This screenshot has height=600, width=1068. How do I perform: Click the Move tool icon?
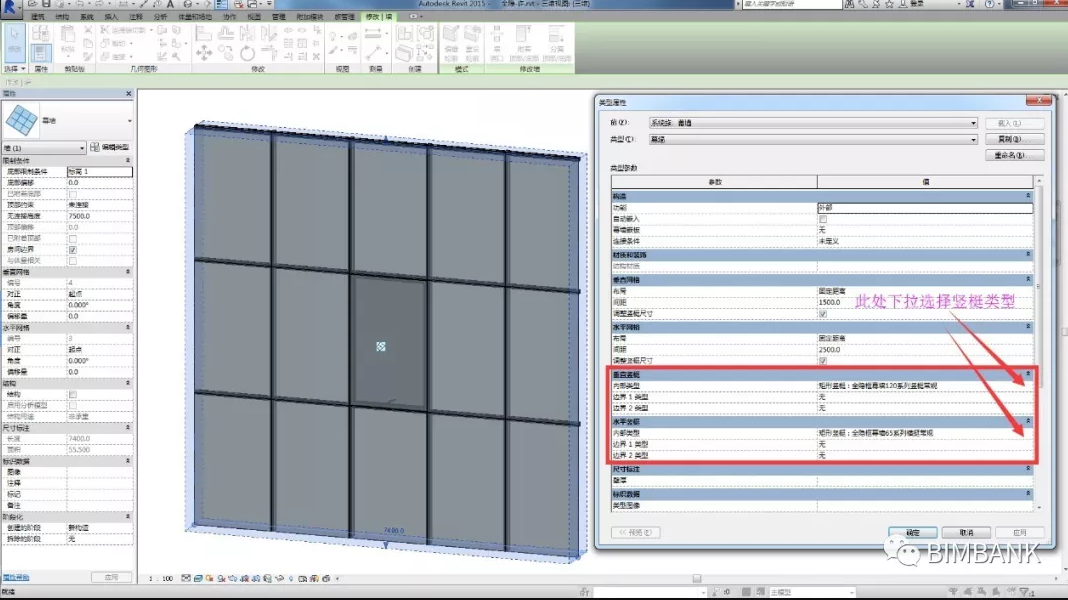pos(204,52)
